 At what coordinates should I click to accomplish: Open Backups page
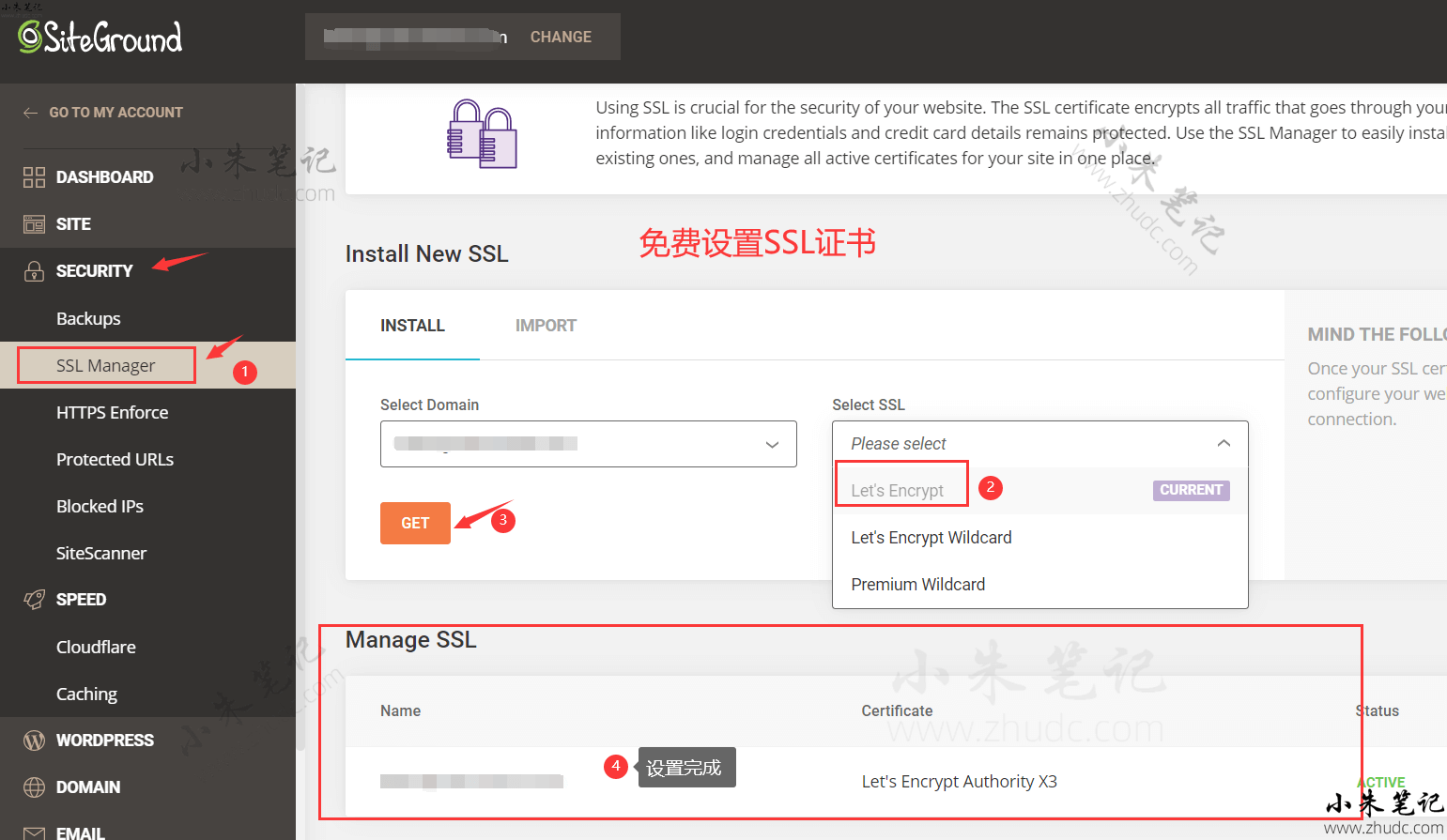(88, 319)
